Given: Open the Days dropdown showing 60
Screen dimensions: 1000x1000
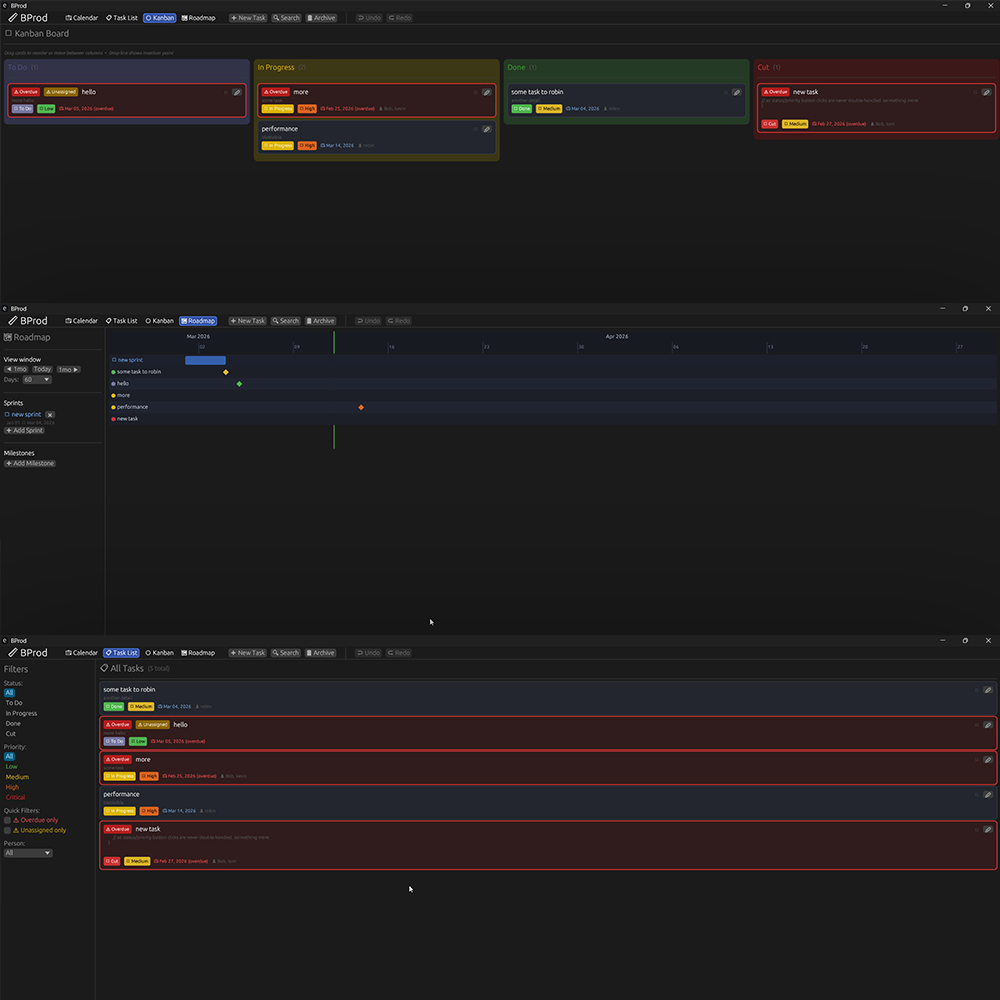Looking at the screenshot, I should [x=35, y=379].
